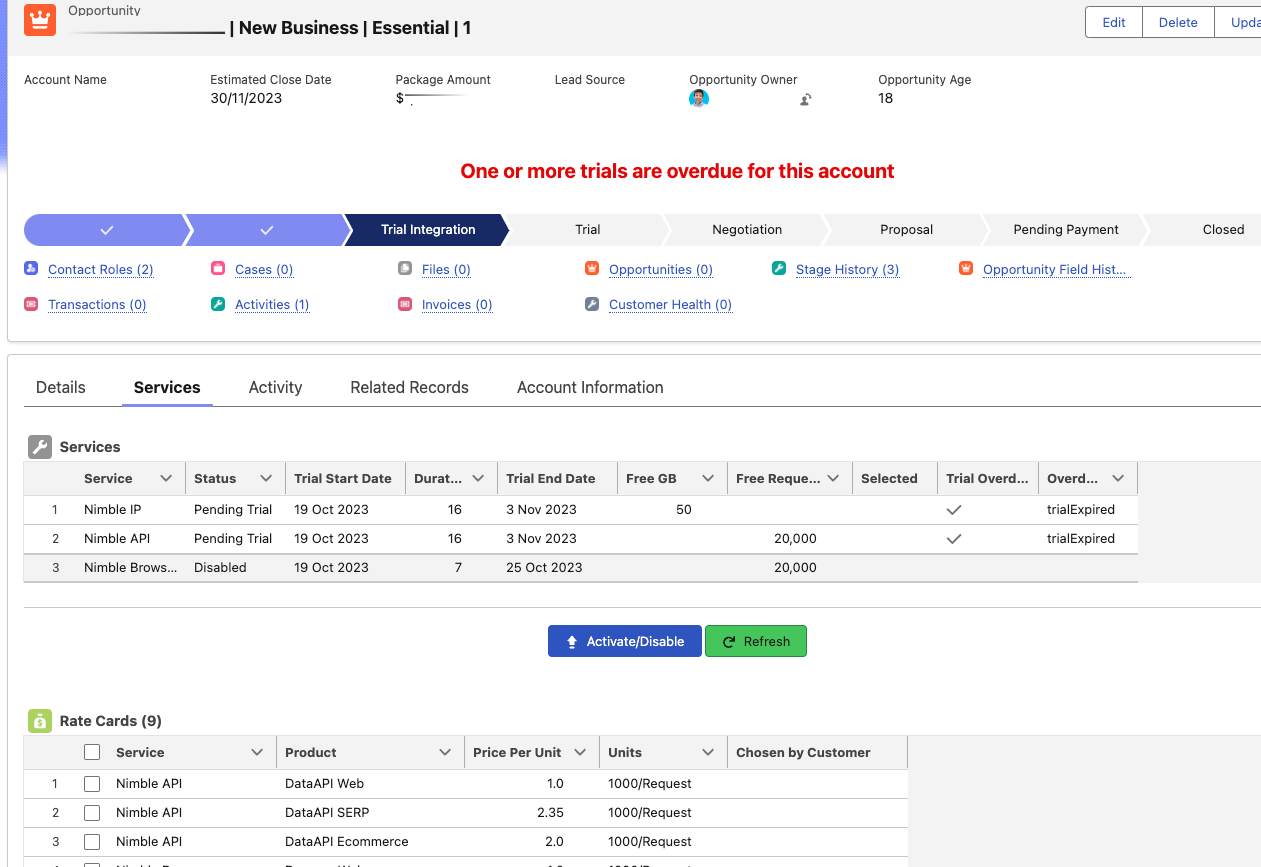This screenshot has width=1261, height=867.
Task: Click the teal Stage History icon
Action: click(779, 269)
